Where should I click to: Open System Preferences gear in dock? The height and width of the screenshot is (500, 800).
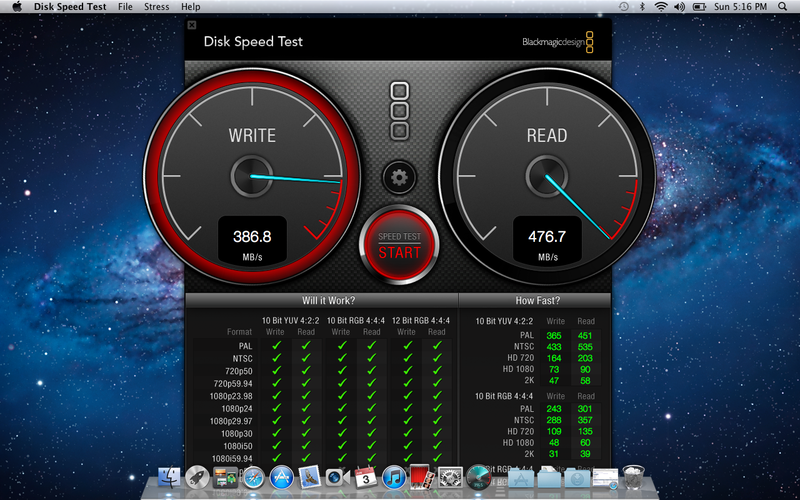click(x=450, y=478)
